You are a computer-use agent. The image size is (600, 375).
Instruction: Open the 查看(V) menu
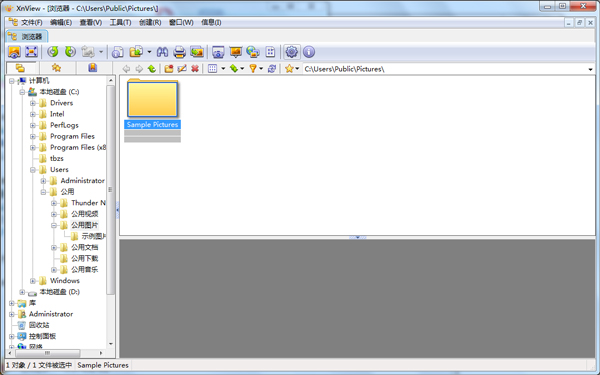(x=91, y=23)
